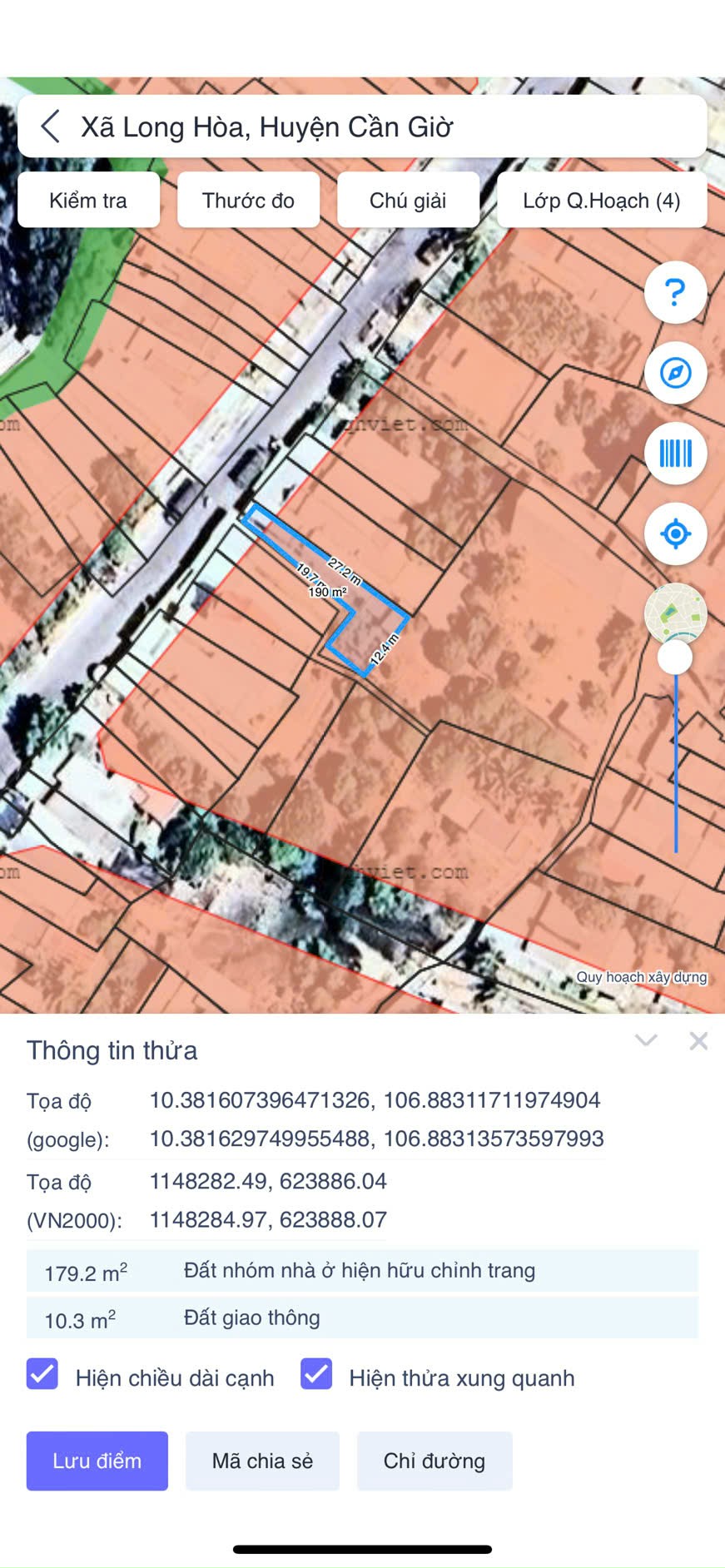Viewport: 725px width, 1568px height.
Task: Tap the Mã chia sẻ button
Action: tap(262, 1461)
